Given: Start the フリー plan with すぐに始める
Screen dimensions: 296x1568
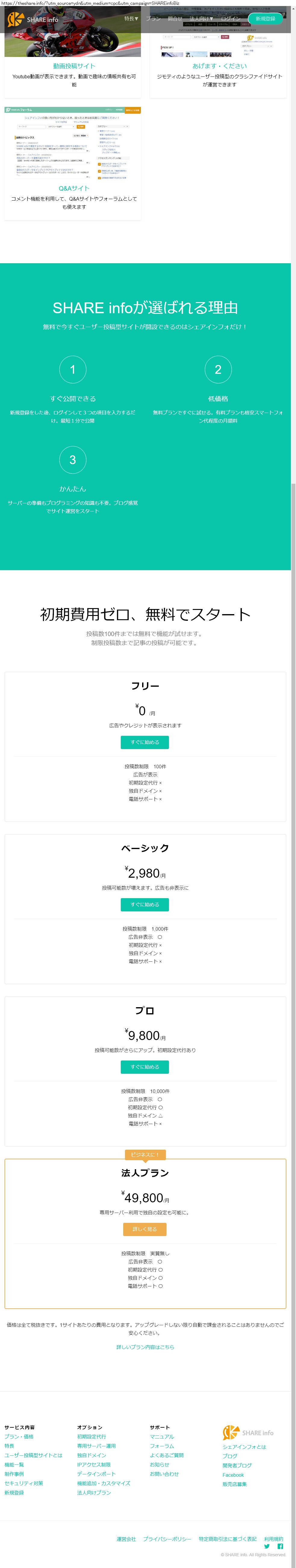Looking at the screenshot, I should click(x=145, y=742).
